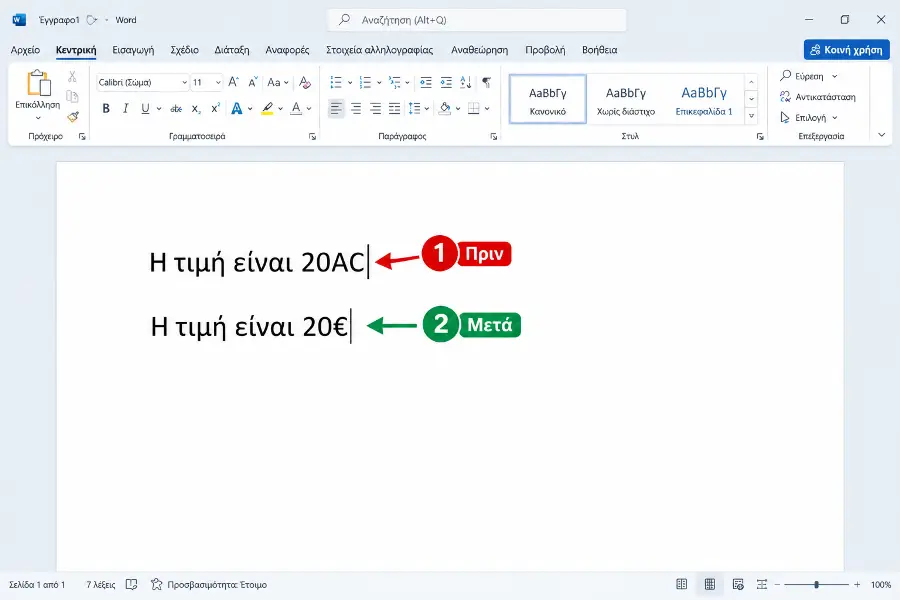
Task: Toggle Underline formatting
Action: pos(145,109)
